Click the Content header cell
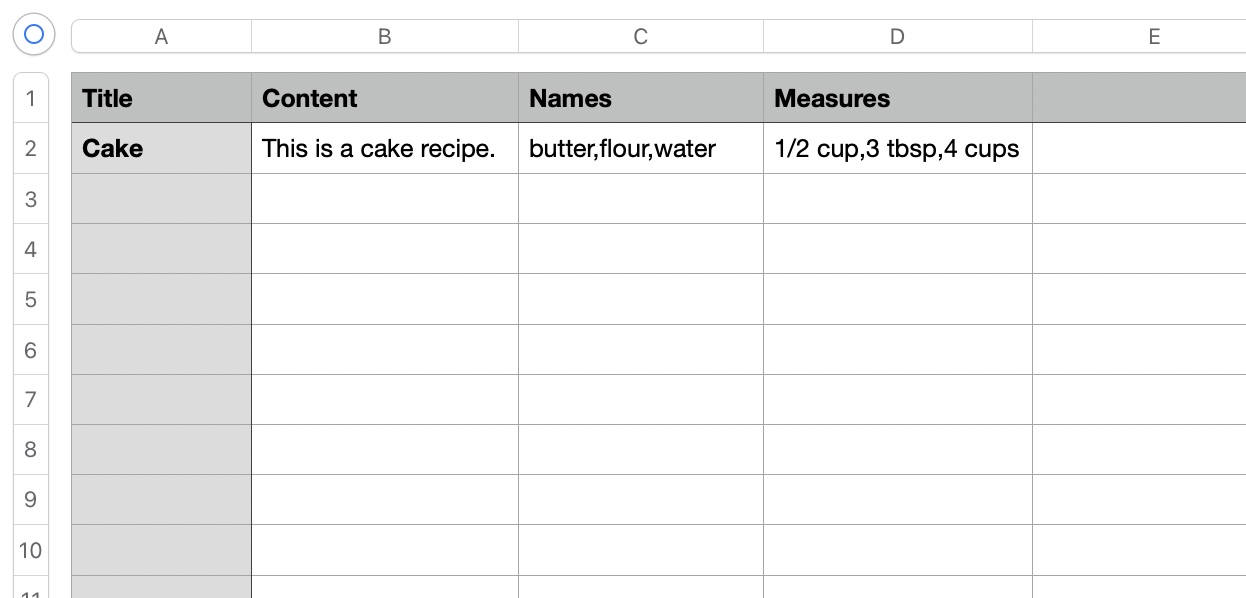The image size is (1246, 598). pyautogui.click(x=384, y=98)
